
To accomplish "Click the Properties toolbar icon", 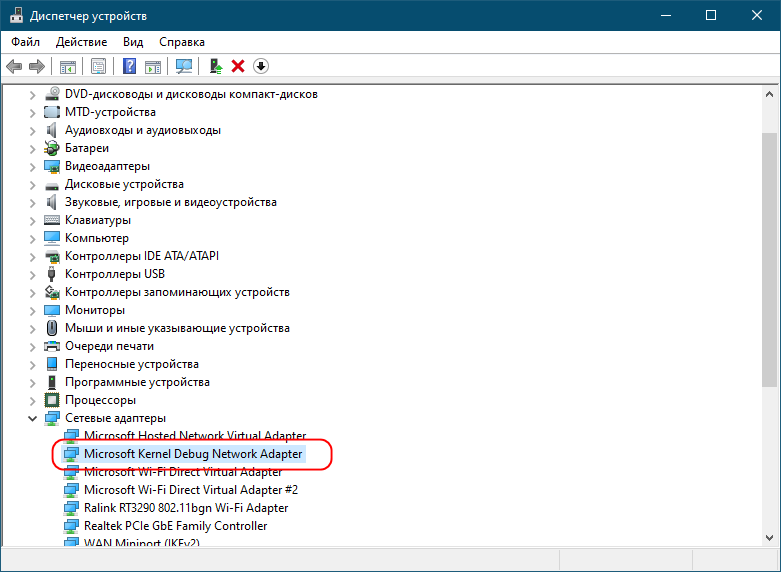I will [98, 66].
